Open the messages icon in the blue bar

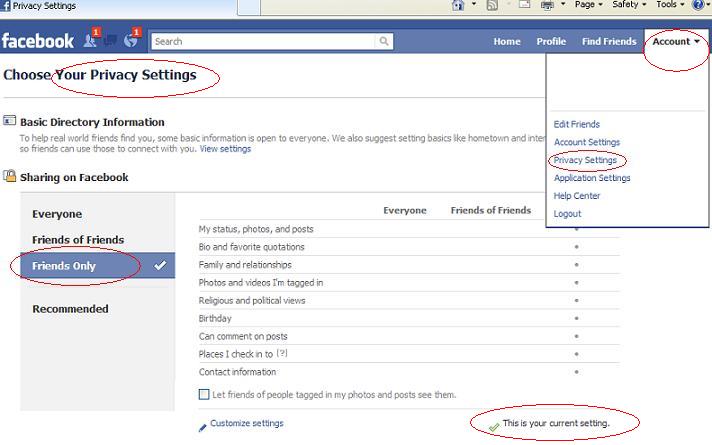click(x=110, y=41)
